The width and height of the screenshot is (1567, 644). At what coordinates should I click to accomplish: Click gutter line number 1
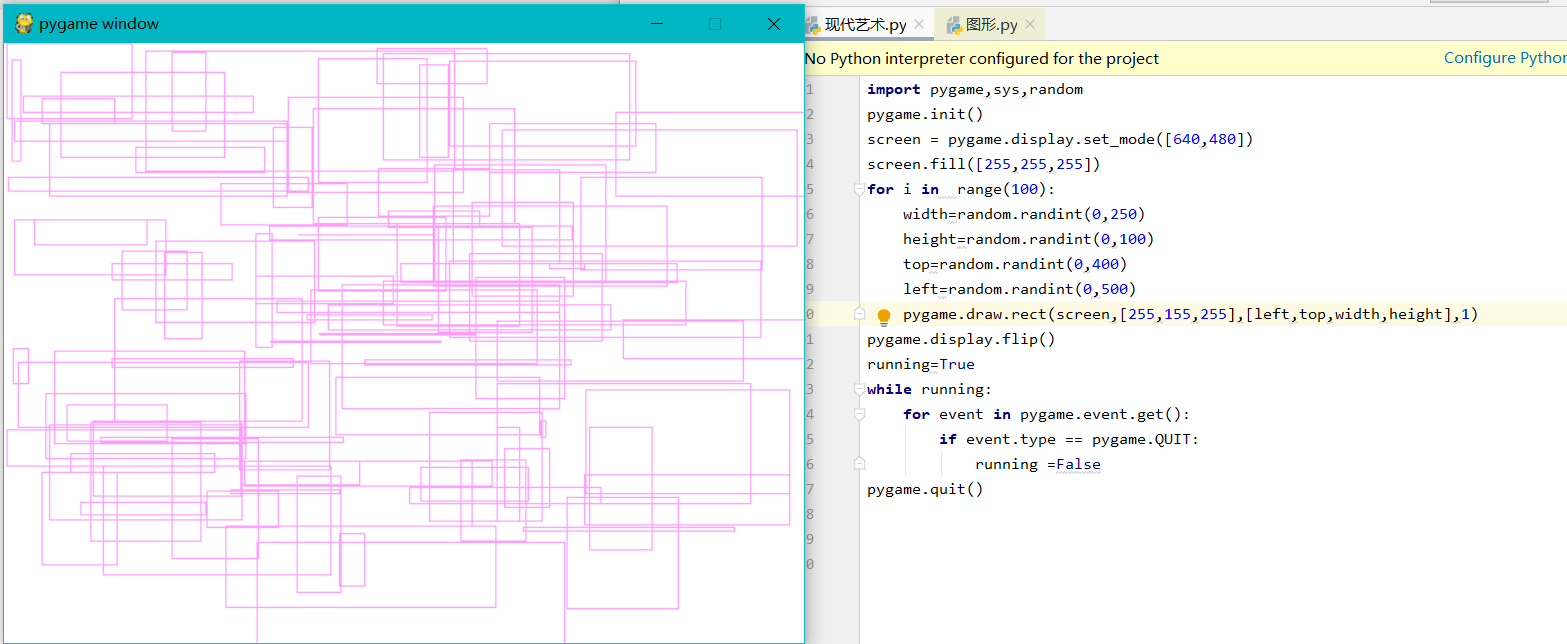(x=810, y=89)
